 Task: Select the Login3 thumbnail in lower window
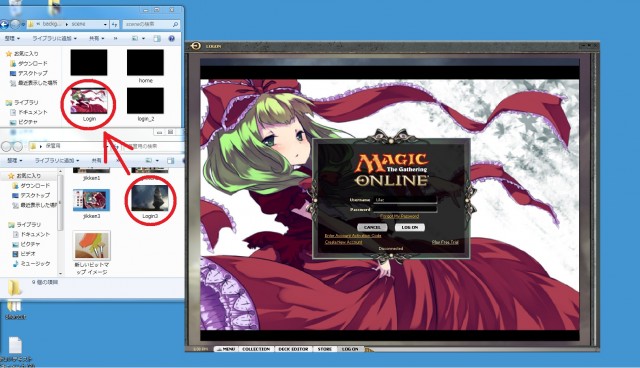click(x=150, y=202)
